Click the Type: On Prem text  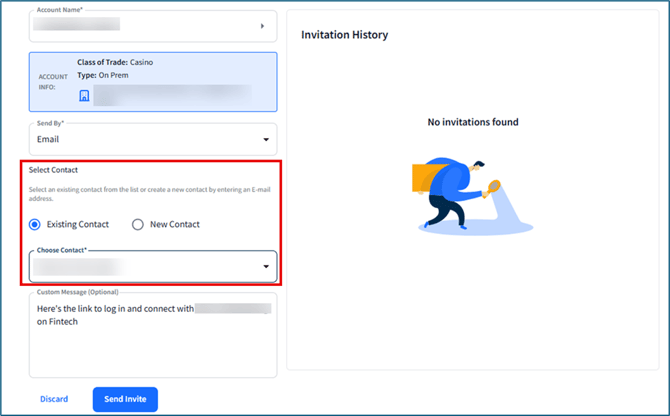click(x=101, y=76)
